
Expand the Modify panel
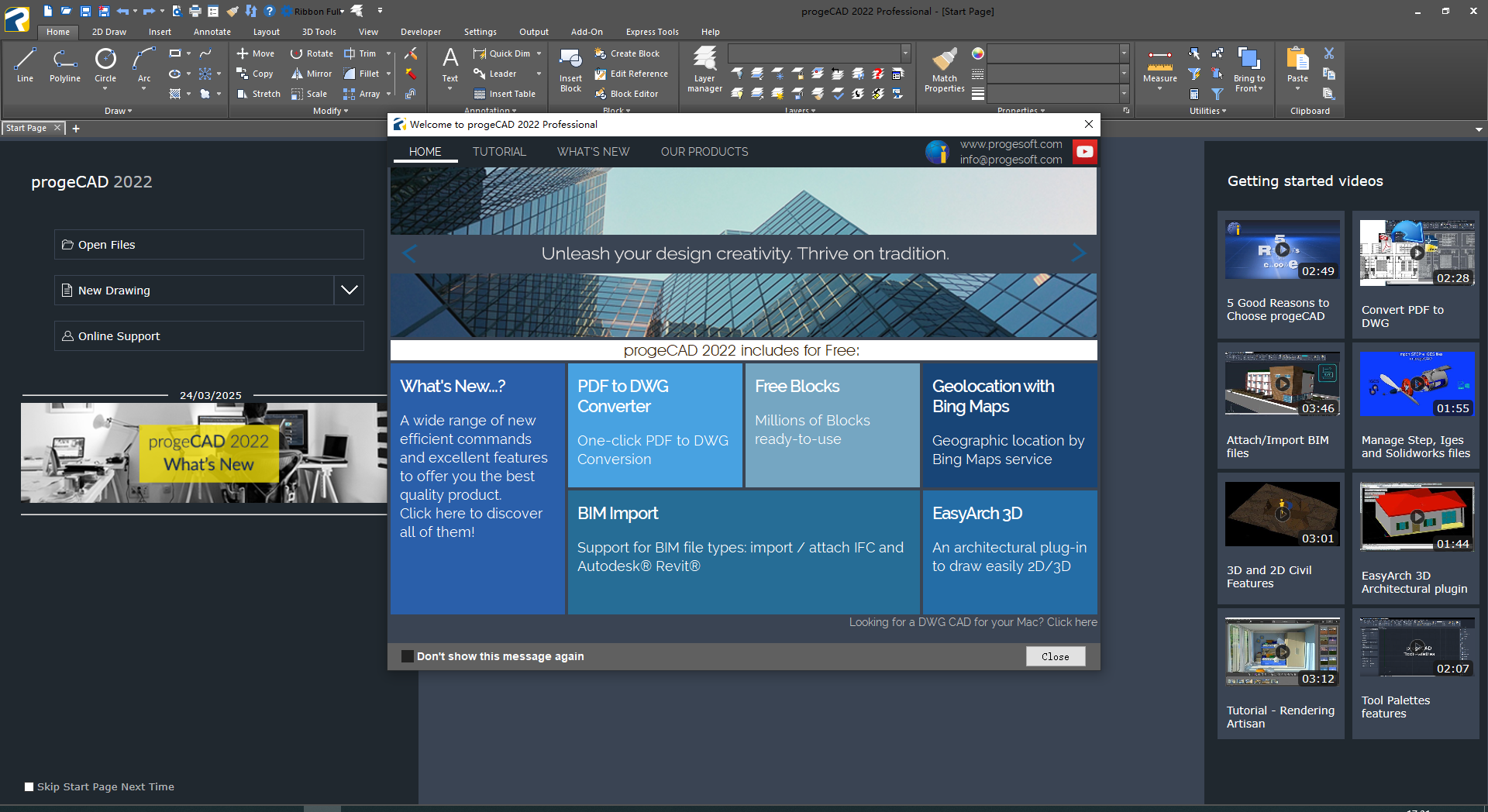point(330,111)
